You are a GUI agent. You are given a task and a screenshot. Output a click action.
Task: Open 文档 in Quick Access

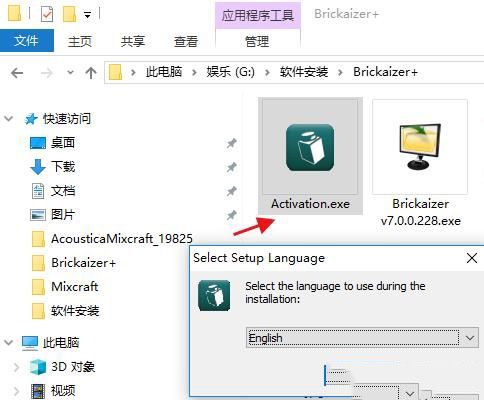(63, 191)
